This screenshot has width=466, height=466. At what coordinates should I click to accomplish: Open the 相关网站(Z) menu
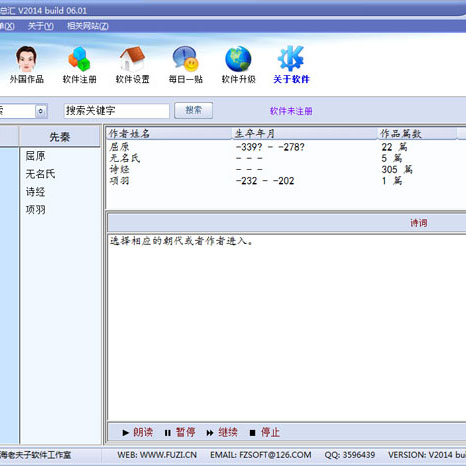(88, 26)
